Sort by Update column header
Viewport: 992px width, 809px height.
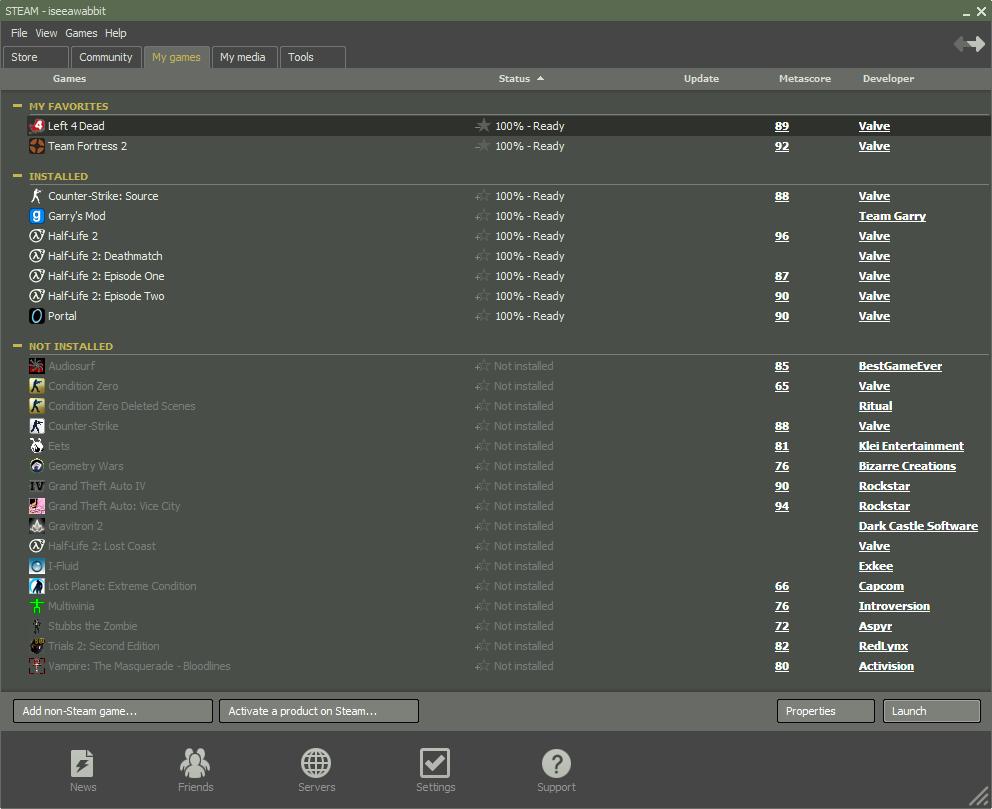701,78
